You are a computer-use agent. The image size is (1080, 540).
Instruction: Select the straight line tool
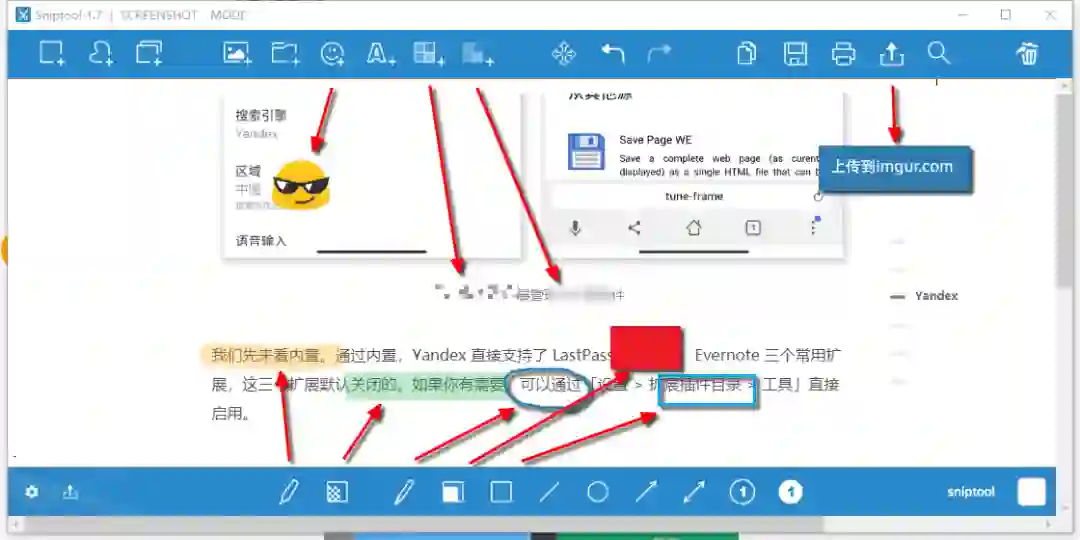click(549, 492)
